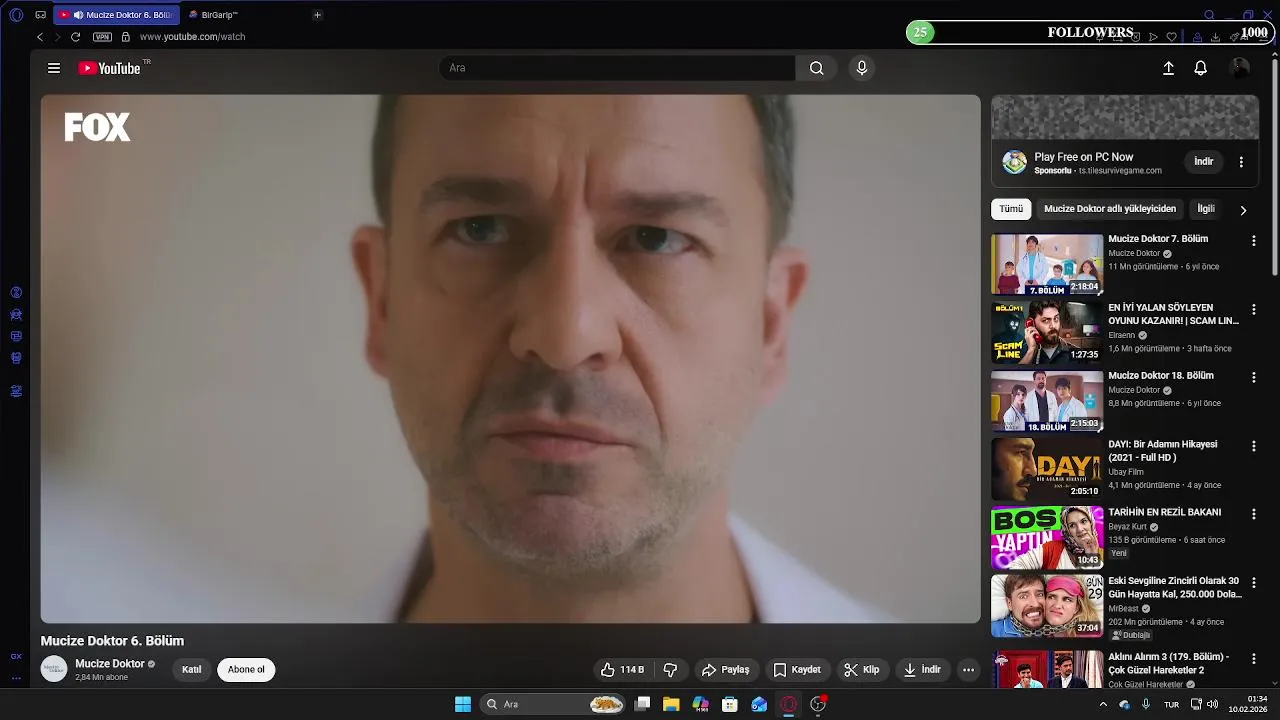Switch input language 'TUR' in tray
Viewport: 1280px width, 720px height.
pyautogui.click(x=1171, y=704)
